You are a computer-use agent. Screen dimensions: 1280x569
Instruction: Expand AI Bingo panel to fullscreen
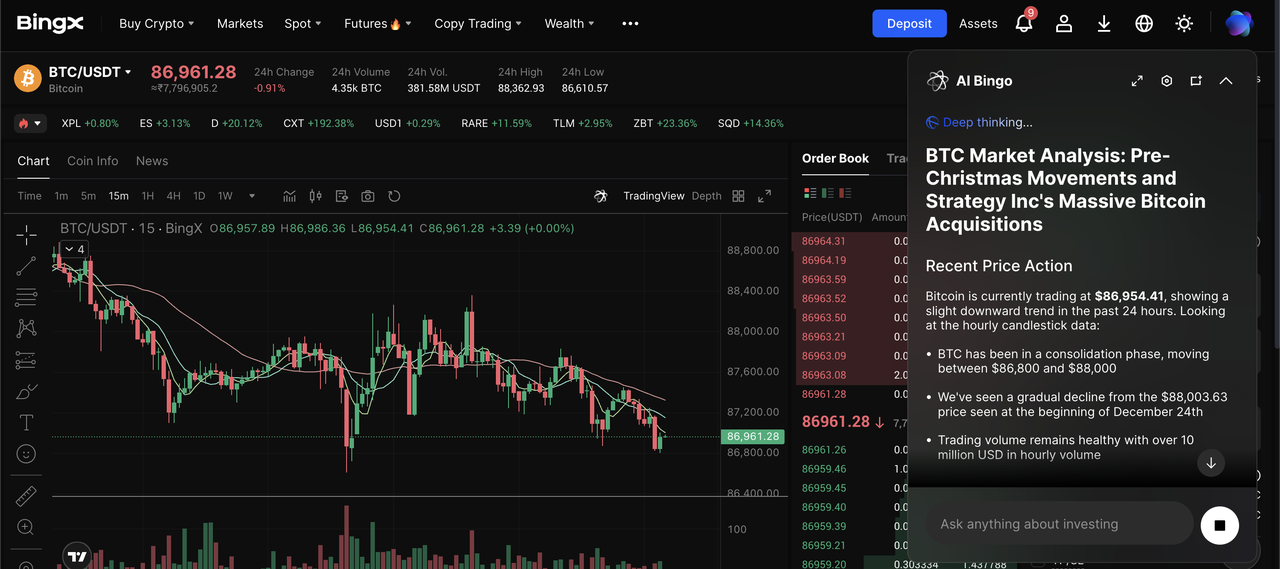tap(1137, 81)
